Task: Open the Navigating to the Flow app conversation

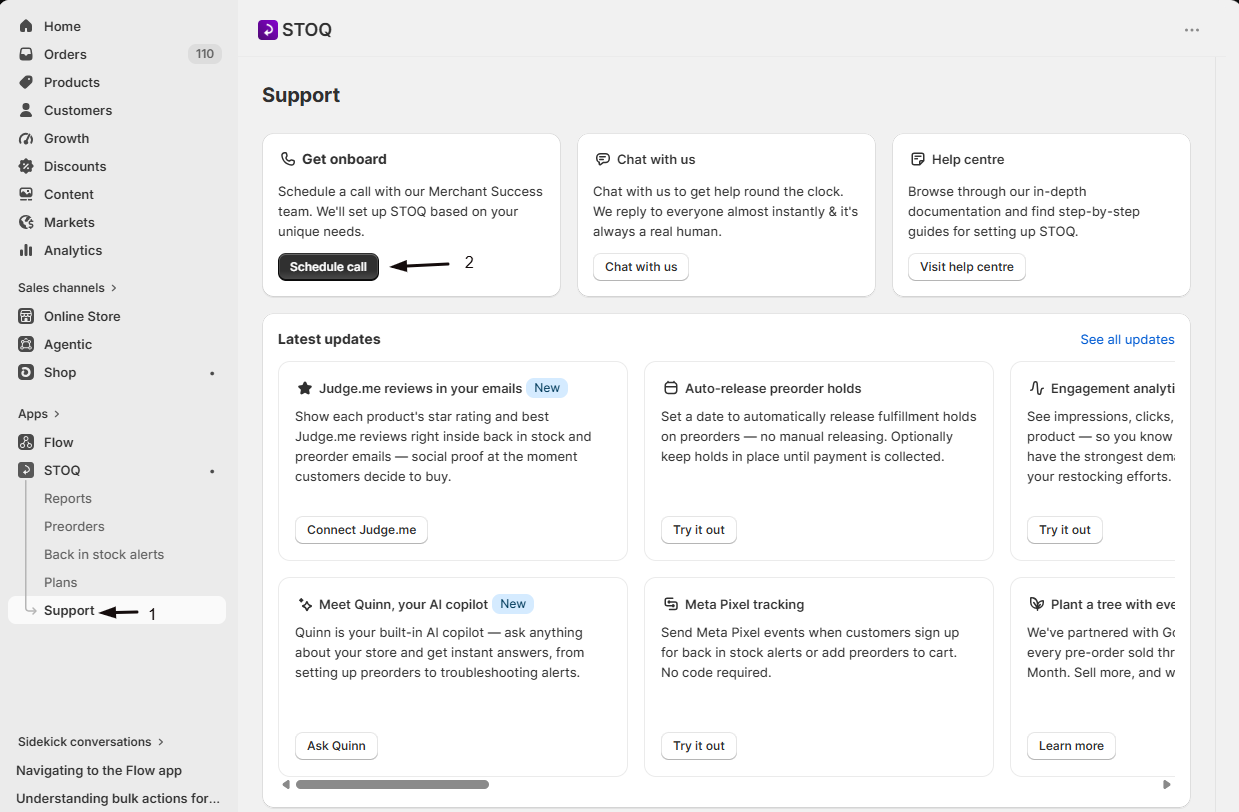Action: [99, 770]
